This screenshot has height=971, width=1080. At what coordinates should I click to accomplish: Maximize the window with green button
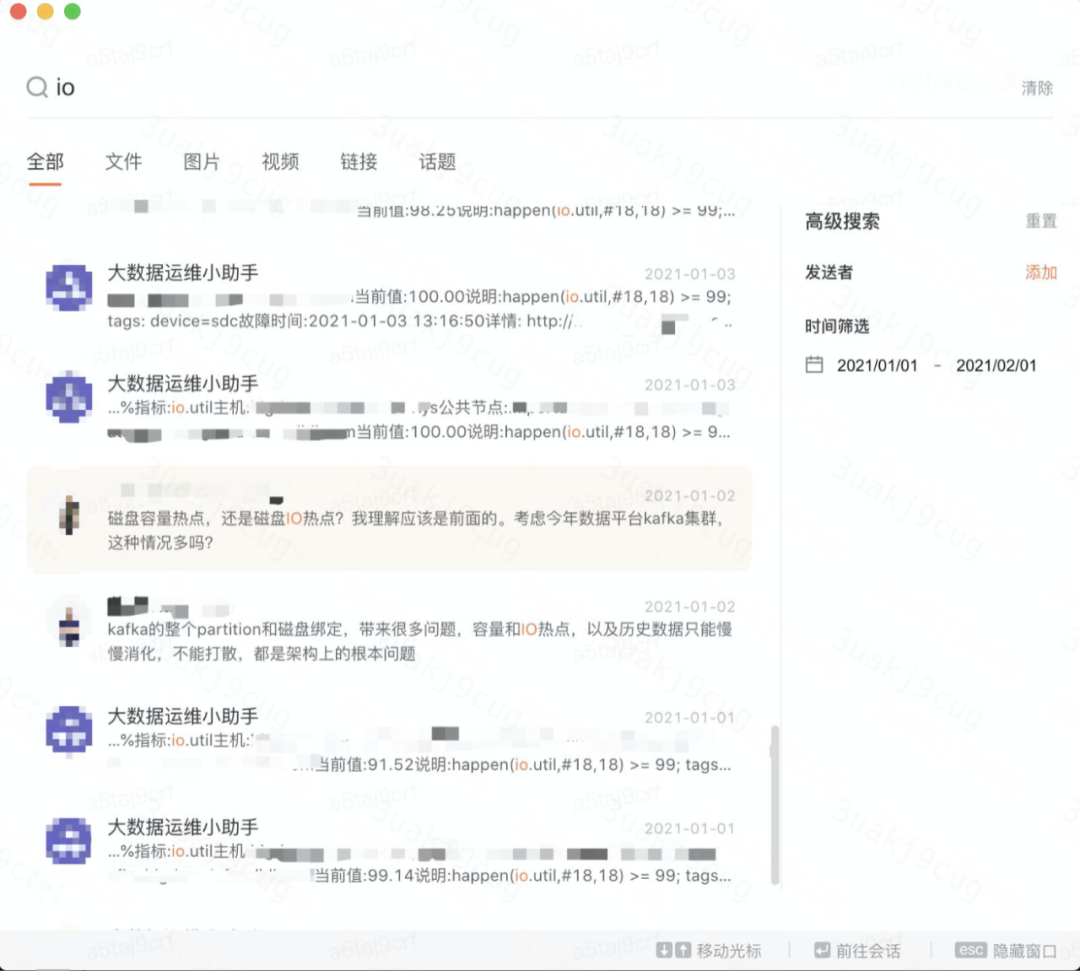click(x=72, y=11)
